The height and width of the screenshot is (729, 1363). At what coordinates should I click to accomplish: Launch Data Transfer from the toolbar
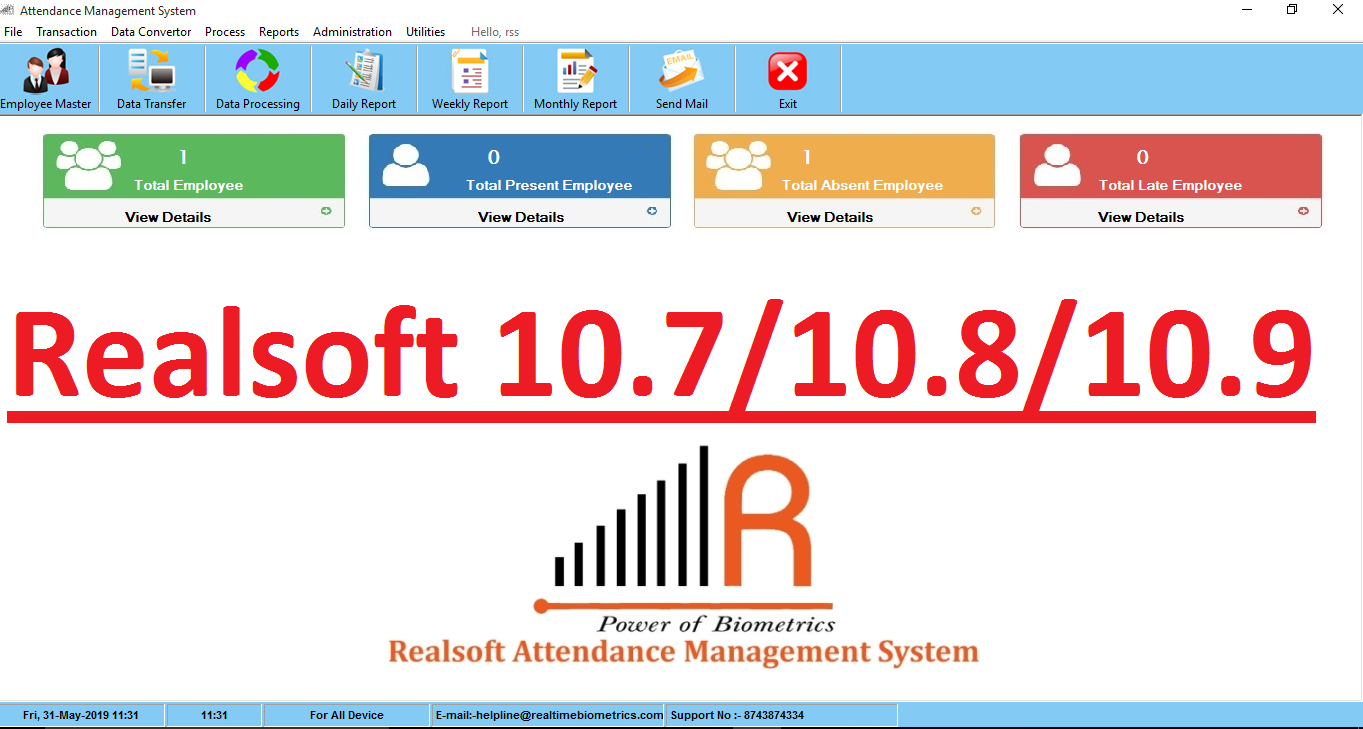pyautogui.click(x=151, y=71)
